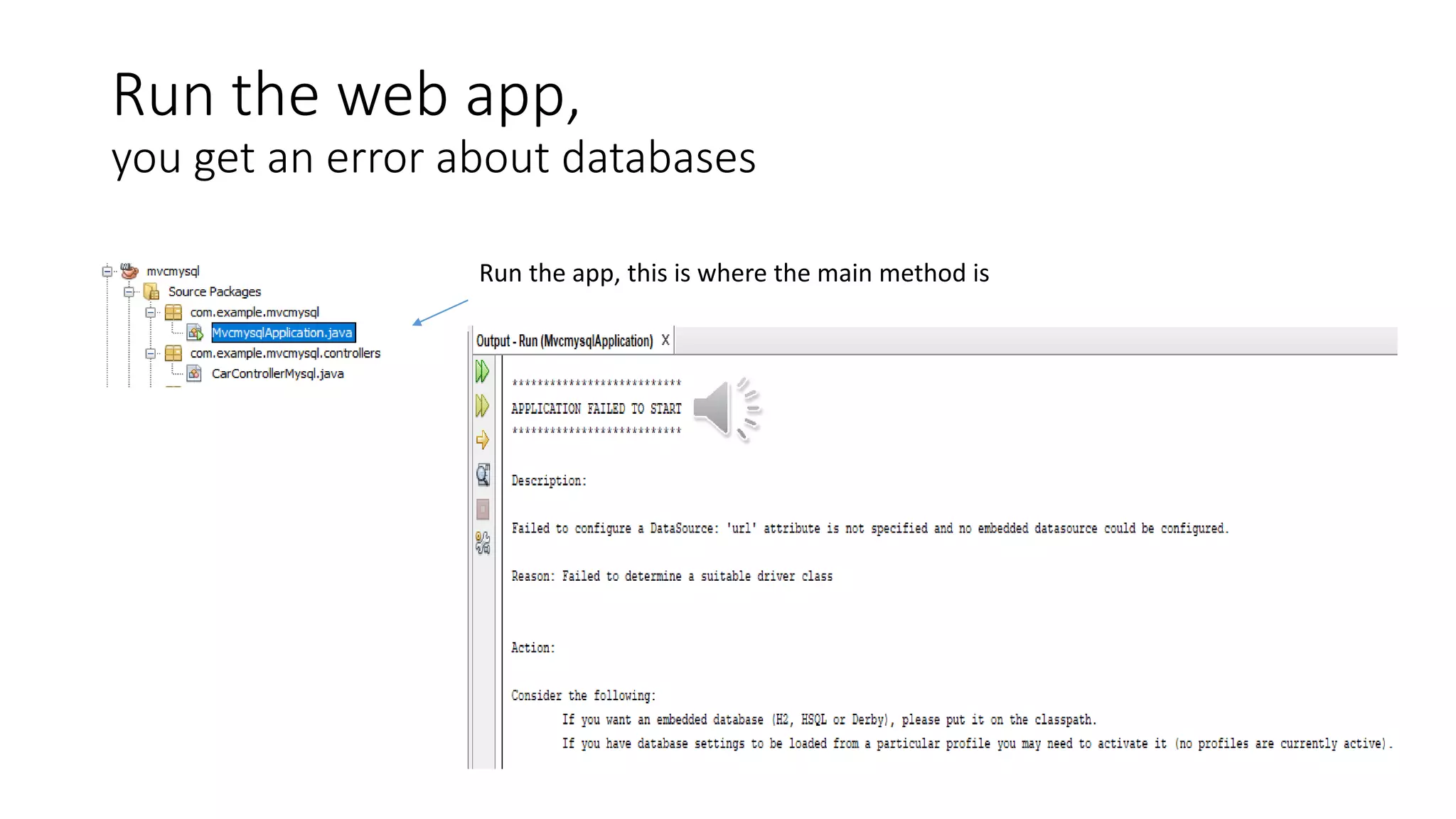The width and height of the screenshot is (1456, 819).
Task: Click the red Stop build icon
Action: tap(483, 509)
